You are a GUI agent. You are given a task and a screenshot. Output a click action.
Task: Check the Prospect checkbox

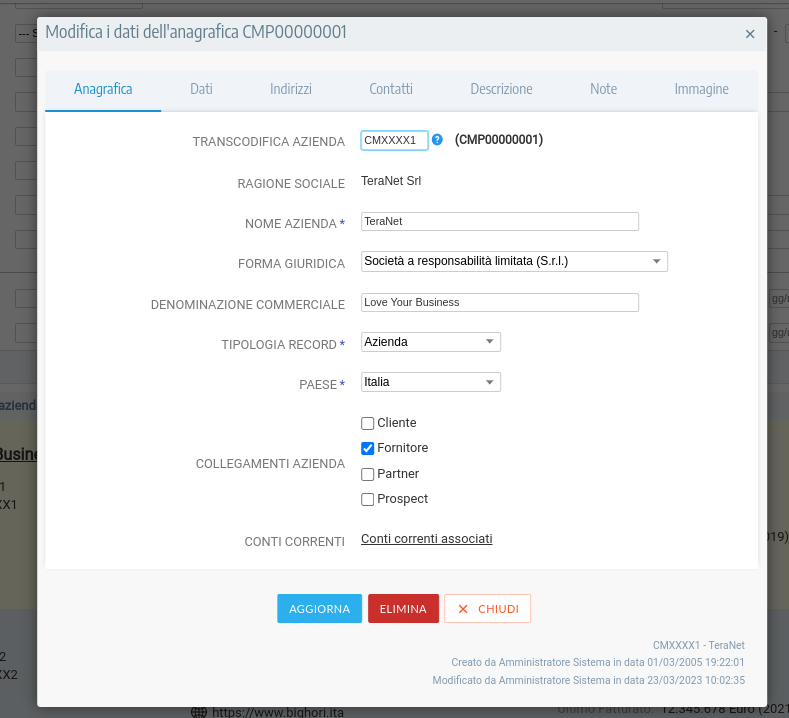(368, 499)
